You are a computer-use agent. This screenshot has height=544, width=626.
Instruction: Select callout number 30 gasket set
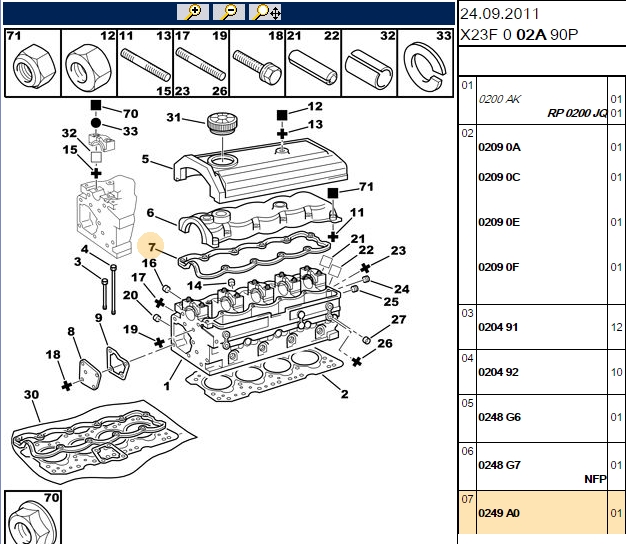tap(32, 394)
